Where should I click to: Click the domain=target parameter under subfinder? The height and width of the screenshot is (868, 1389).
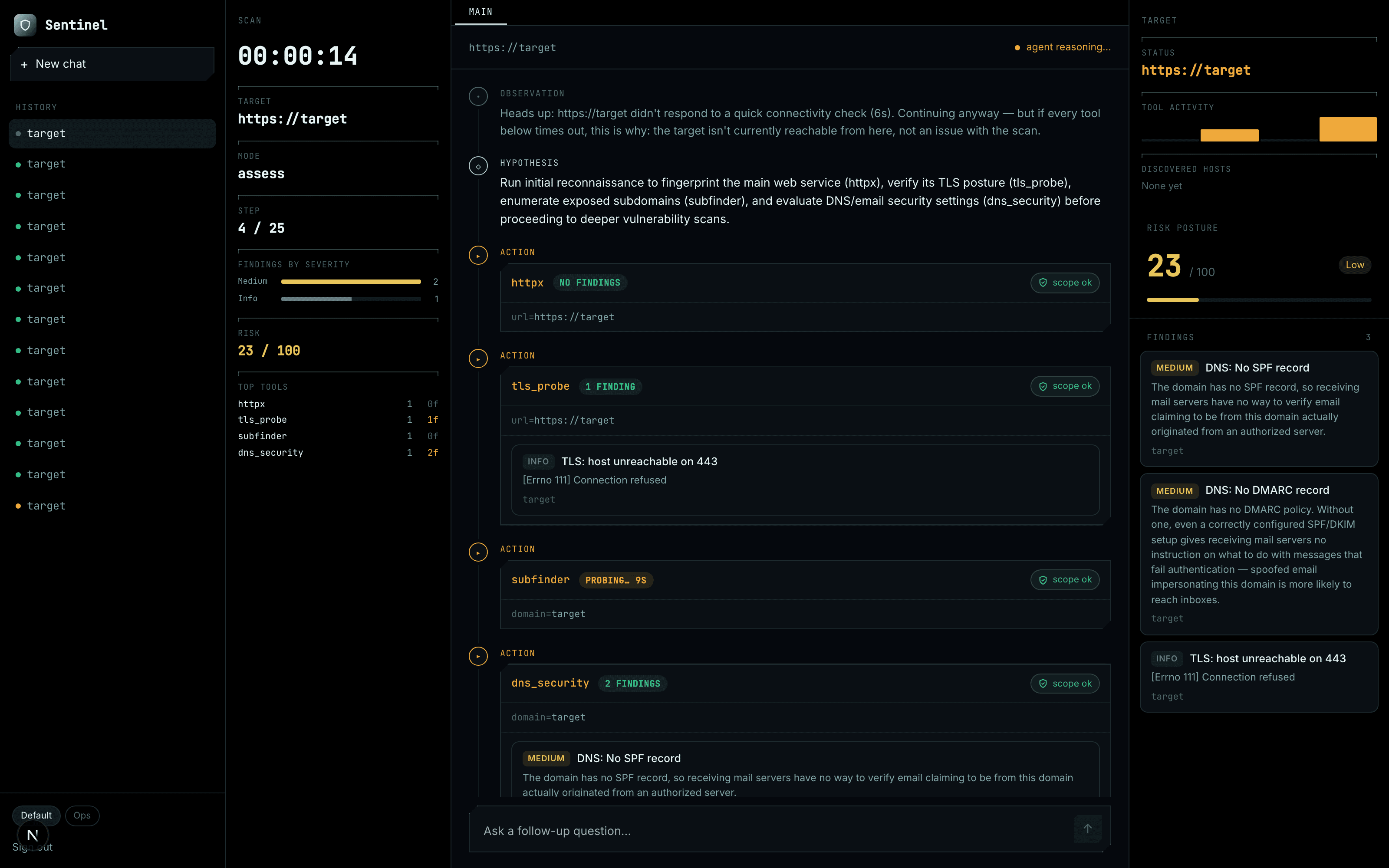[548, 614]
